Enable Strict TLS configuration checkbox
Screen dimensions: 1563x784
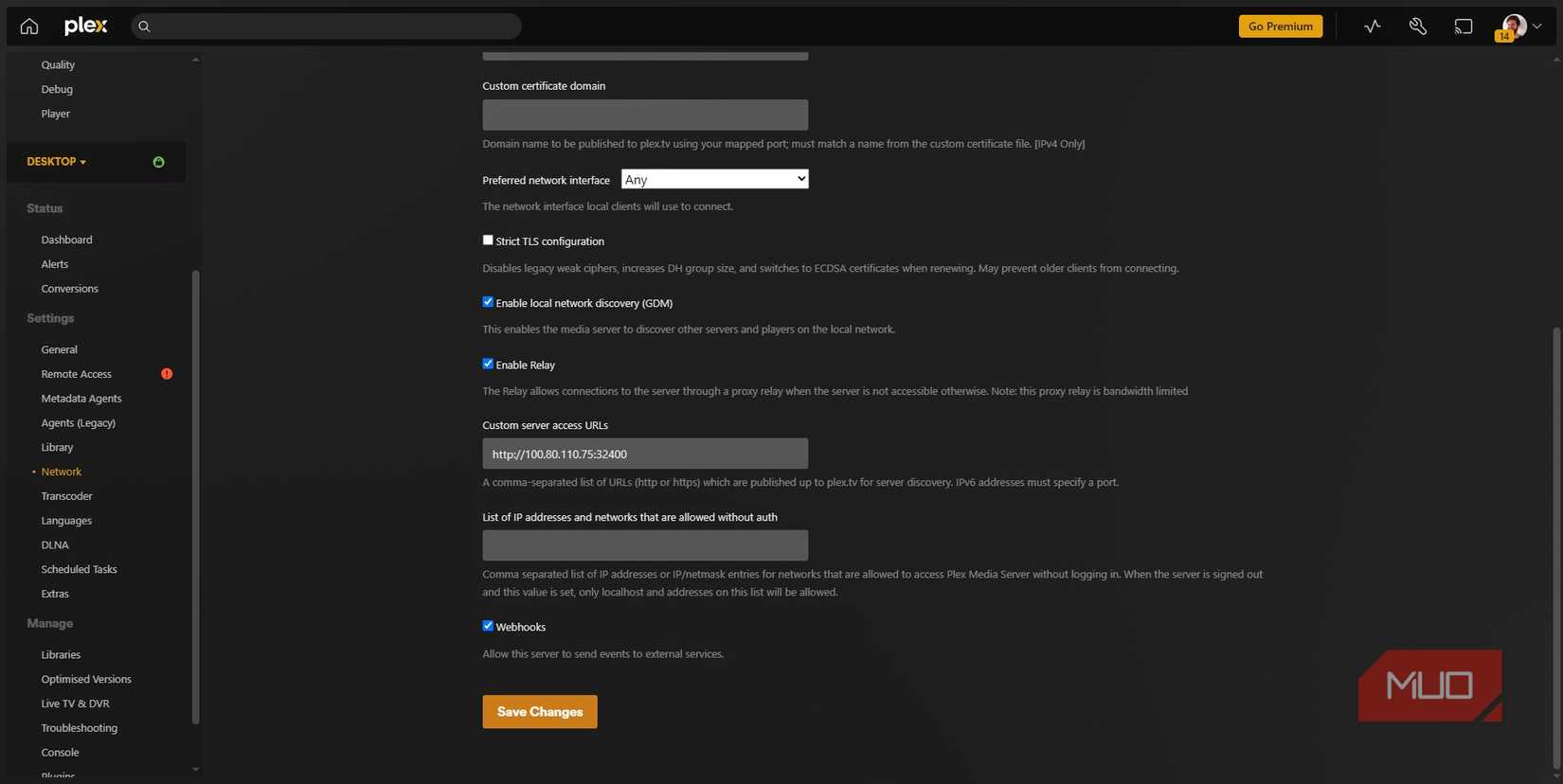[488, 241]
